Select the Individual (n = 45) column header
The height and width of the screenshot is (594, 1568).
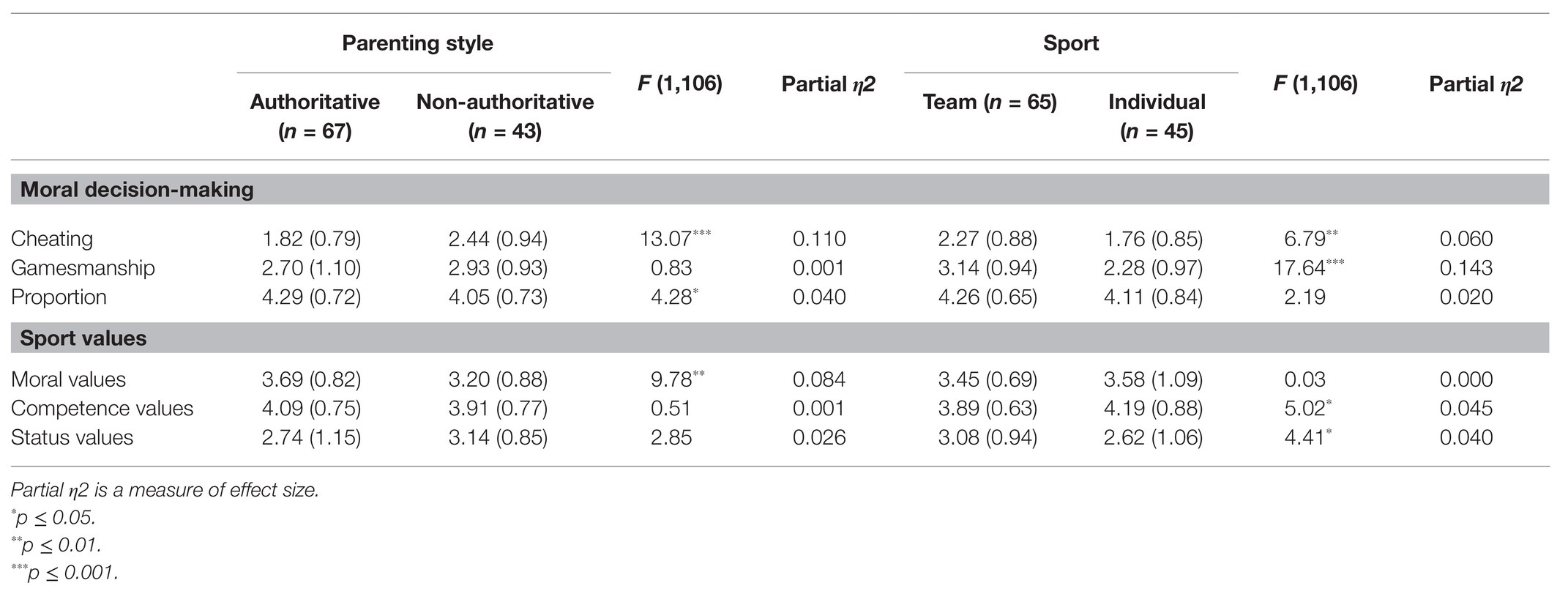click(1157, 116)
